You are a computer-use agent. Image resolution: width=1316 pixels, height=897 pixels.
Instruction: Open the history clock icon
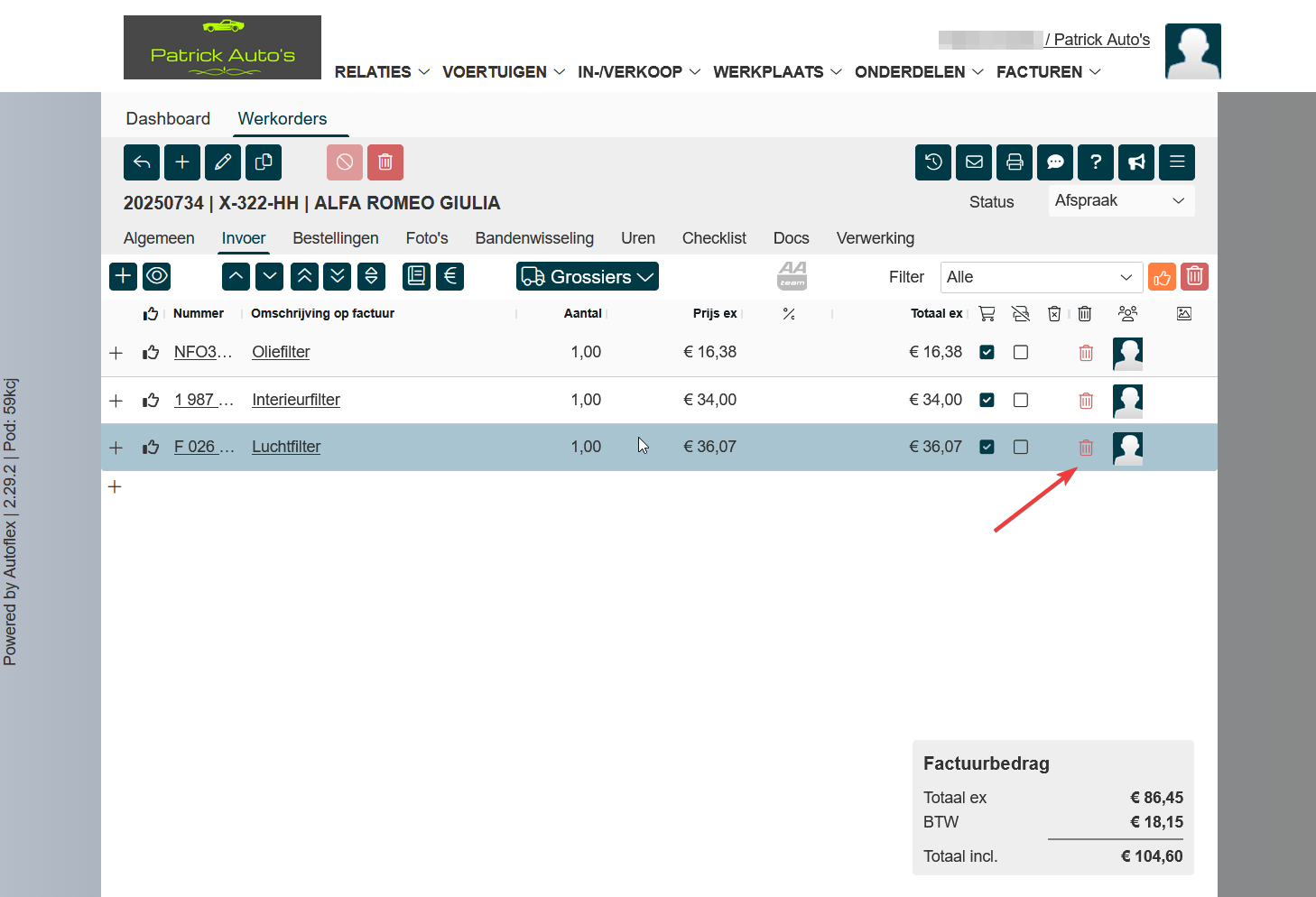tap(933, 162)
